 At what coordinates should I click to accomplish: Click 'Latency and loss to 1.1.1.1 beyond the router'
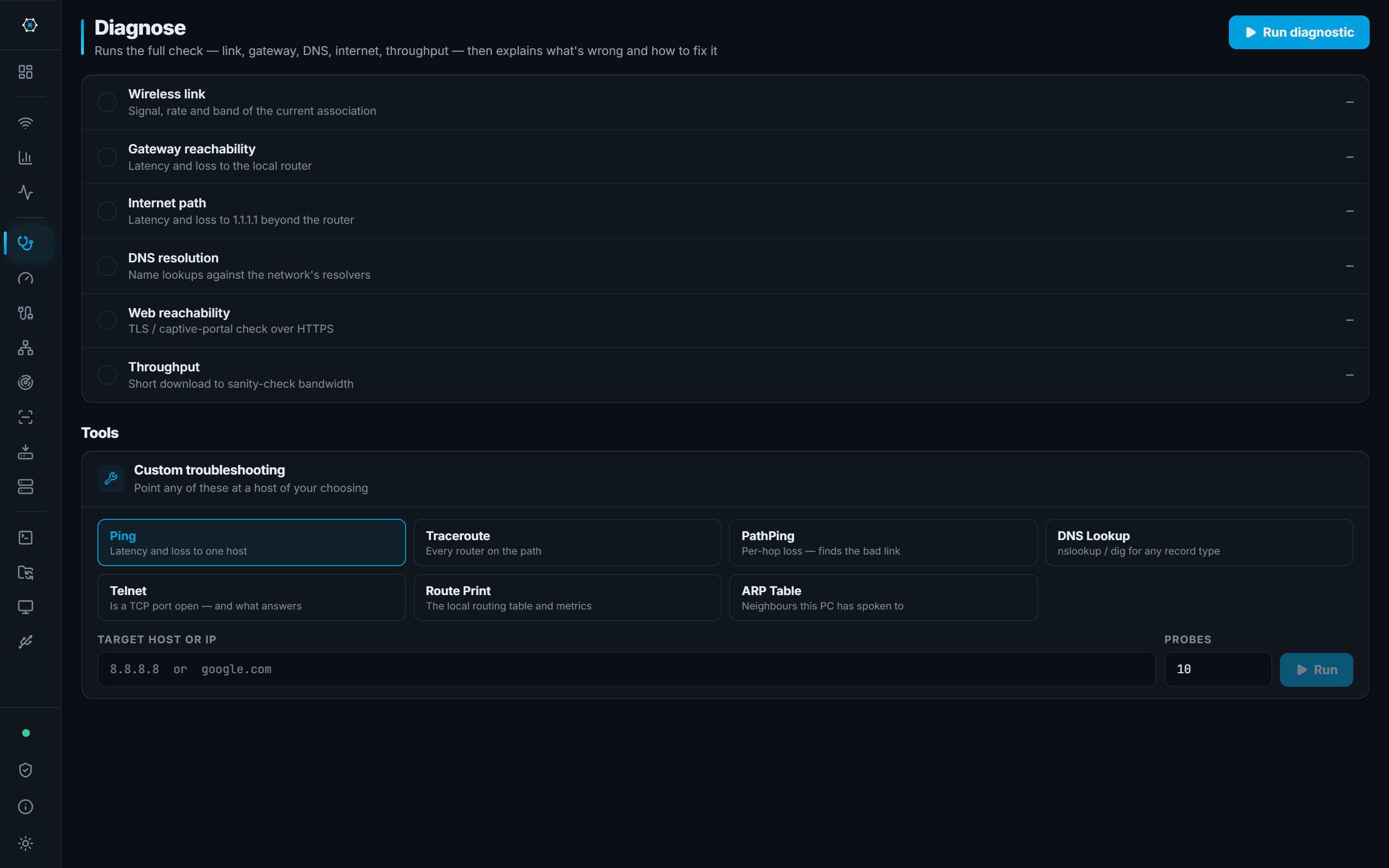click(241, 220)
